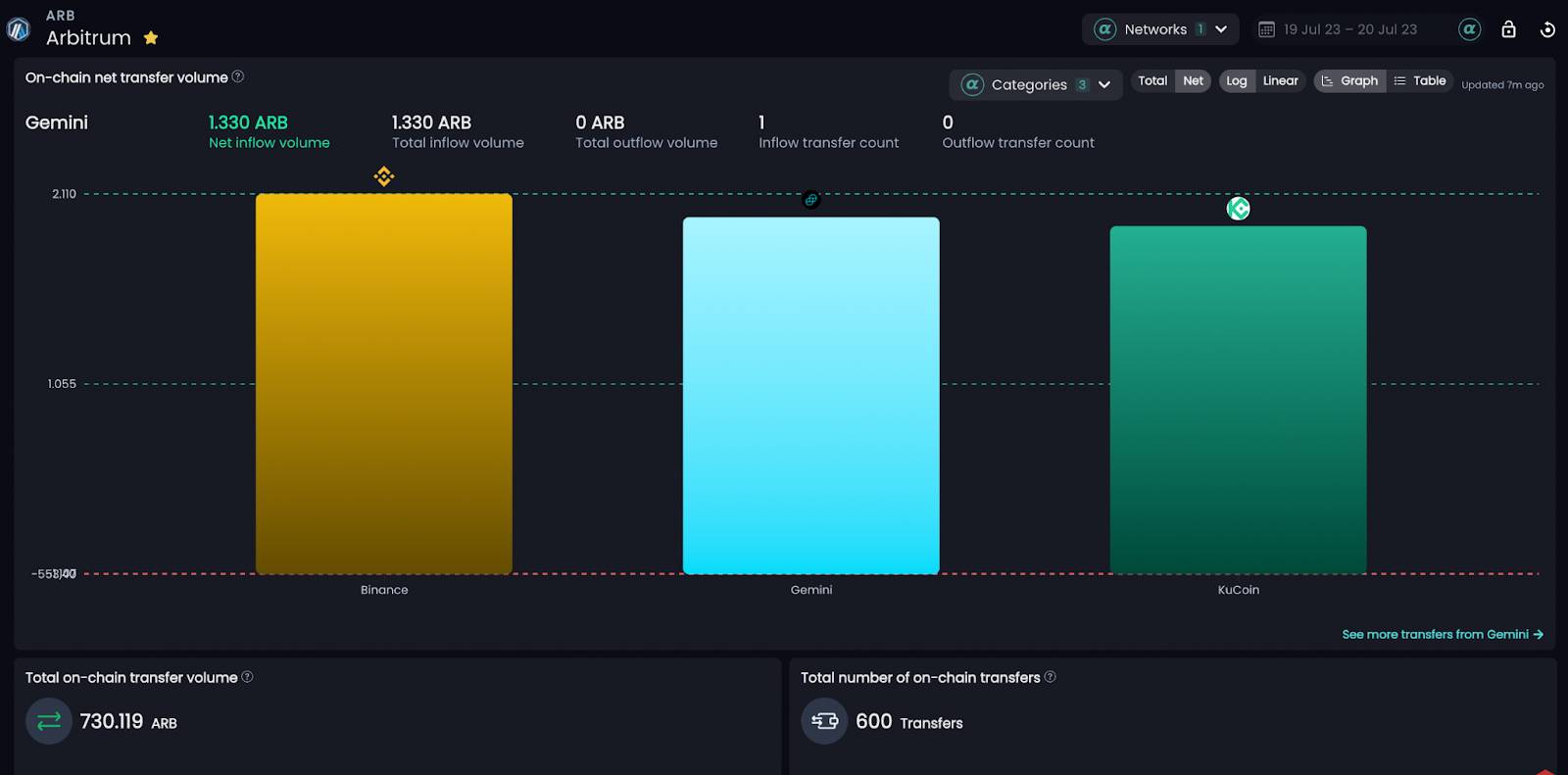Screen dimensions: 1568x775
Task: Click the Updated 7m ago text
Action: [1502, 85]
